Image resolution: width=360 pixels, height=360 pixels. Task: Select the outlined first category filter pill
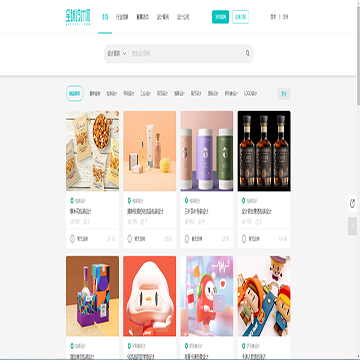(75, 94)
